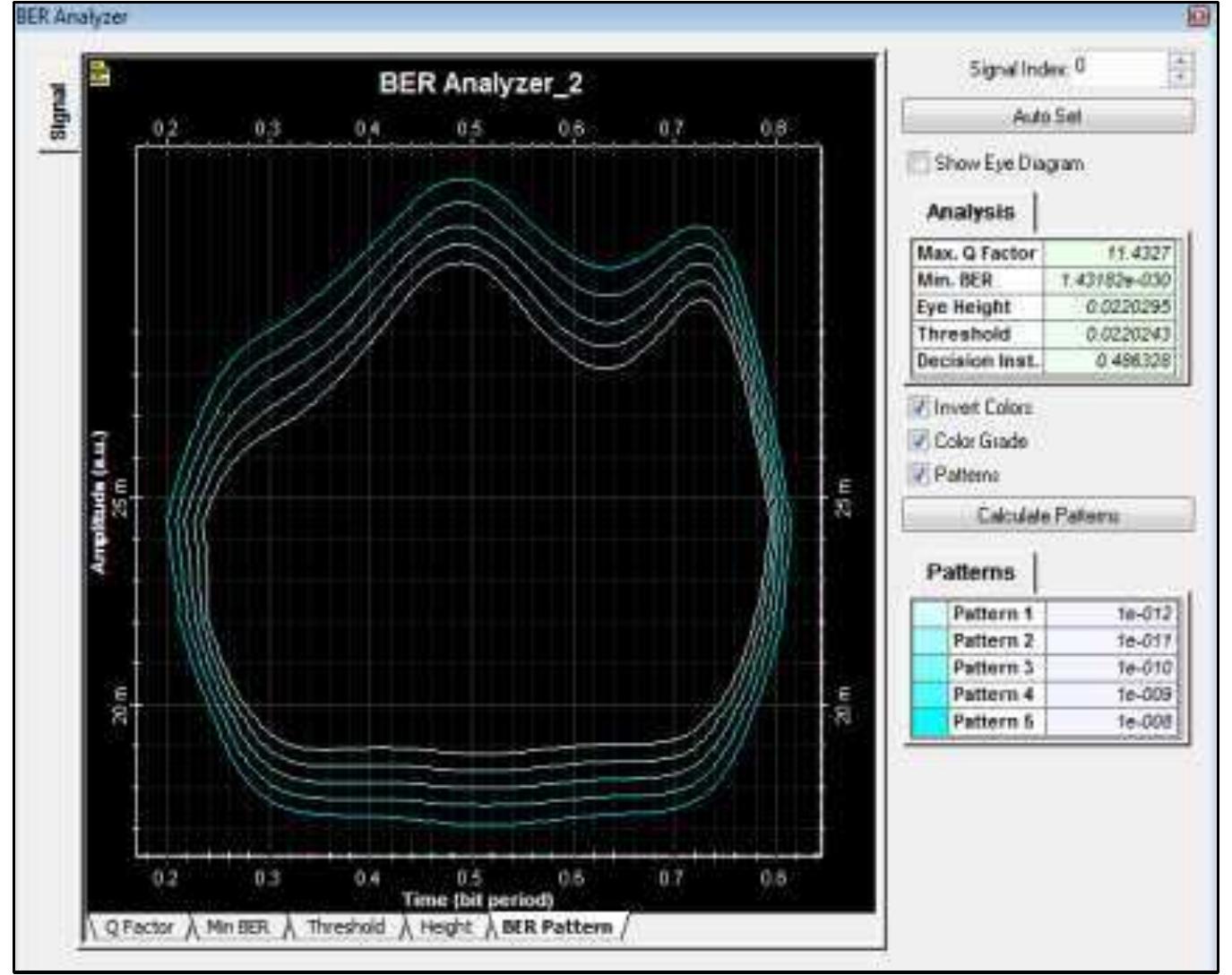
Task: Click the Max. Q Factor value 11.4327
Action: 1109,254
